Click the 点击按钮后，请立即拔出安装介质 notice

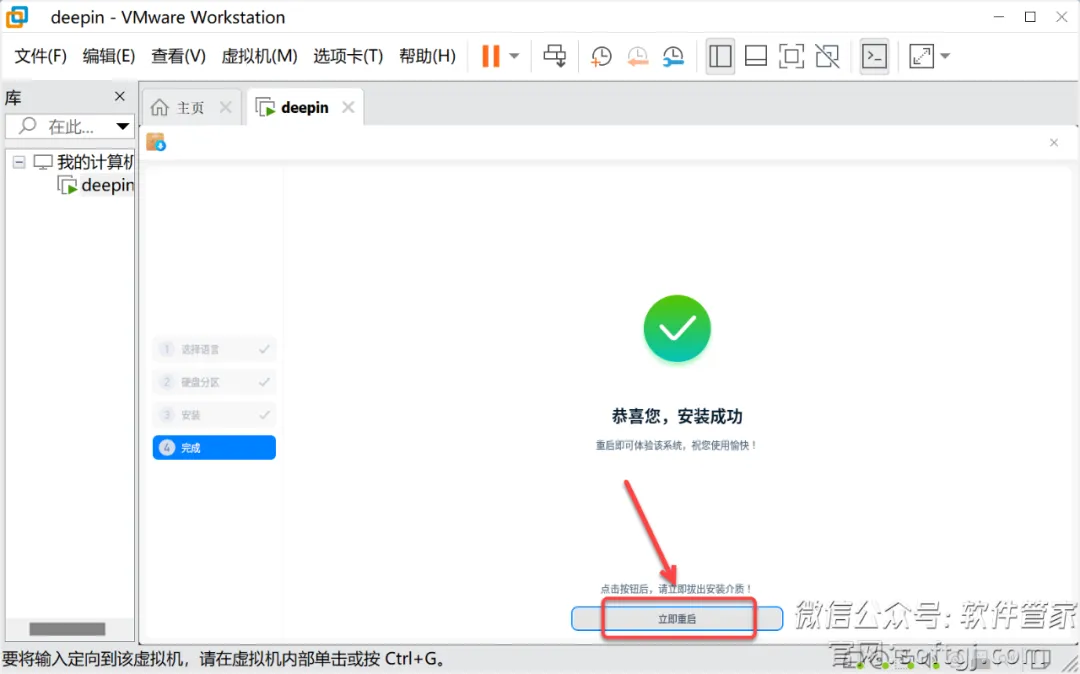(x=676, y=589)
